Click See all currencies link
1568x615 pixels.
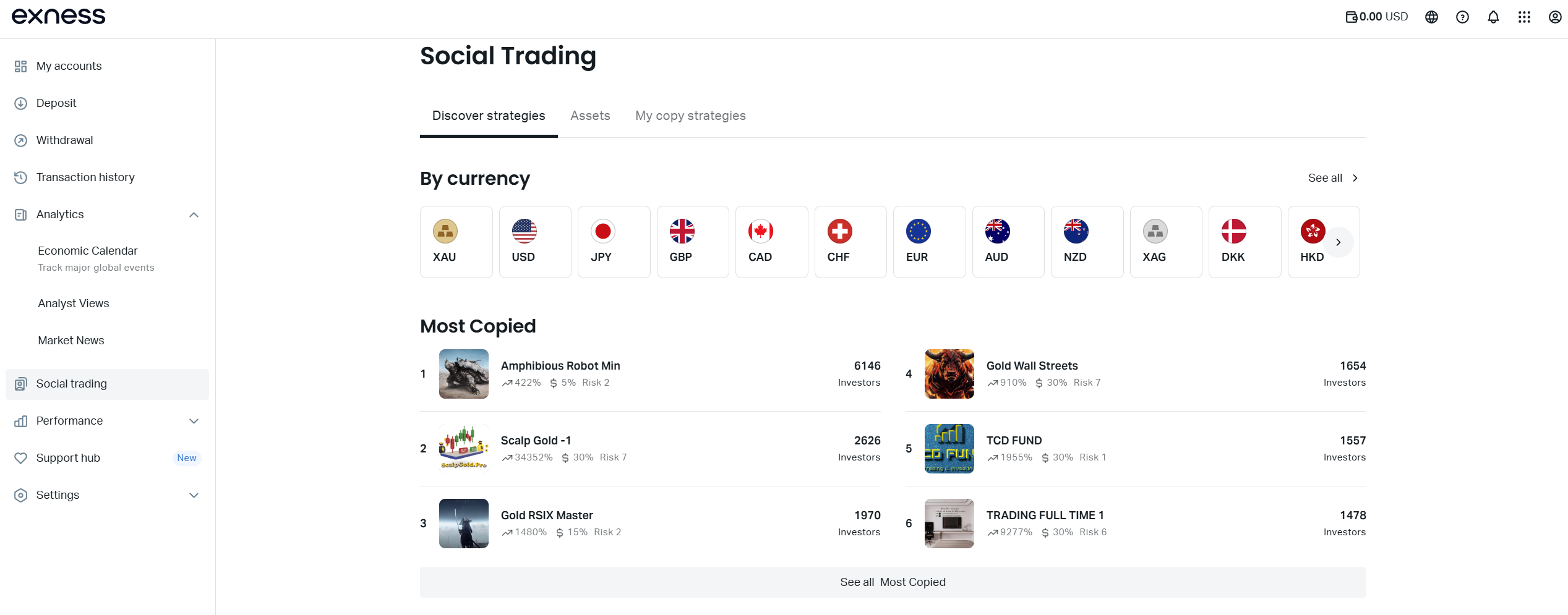(1333, 178)
